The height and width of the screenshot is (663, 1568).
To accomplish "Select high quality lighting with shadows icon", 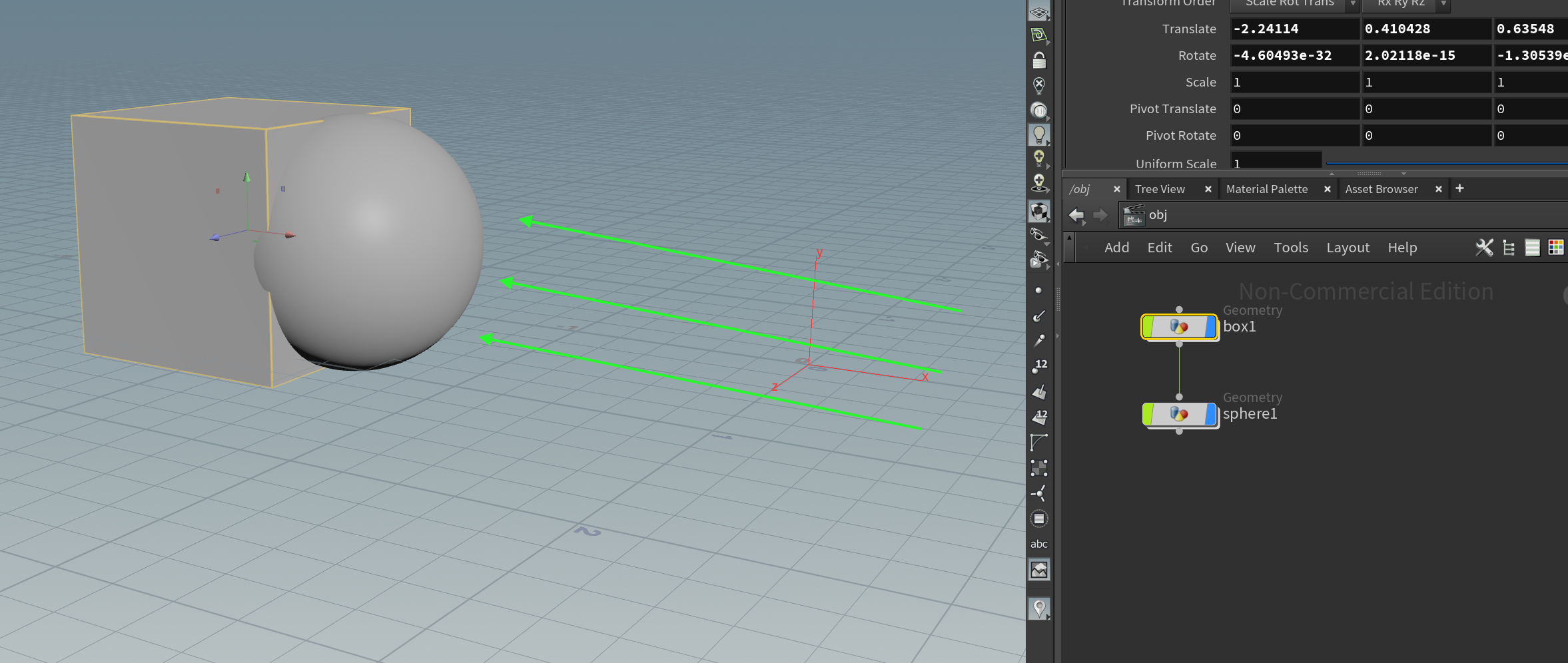I will pyautogui.click(x=1039, y=182).
